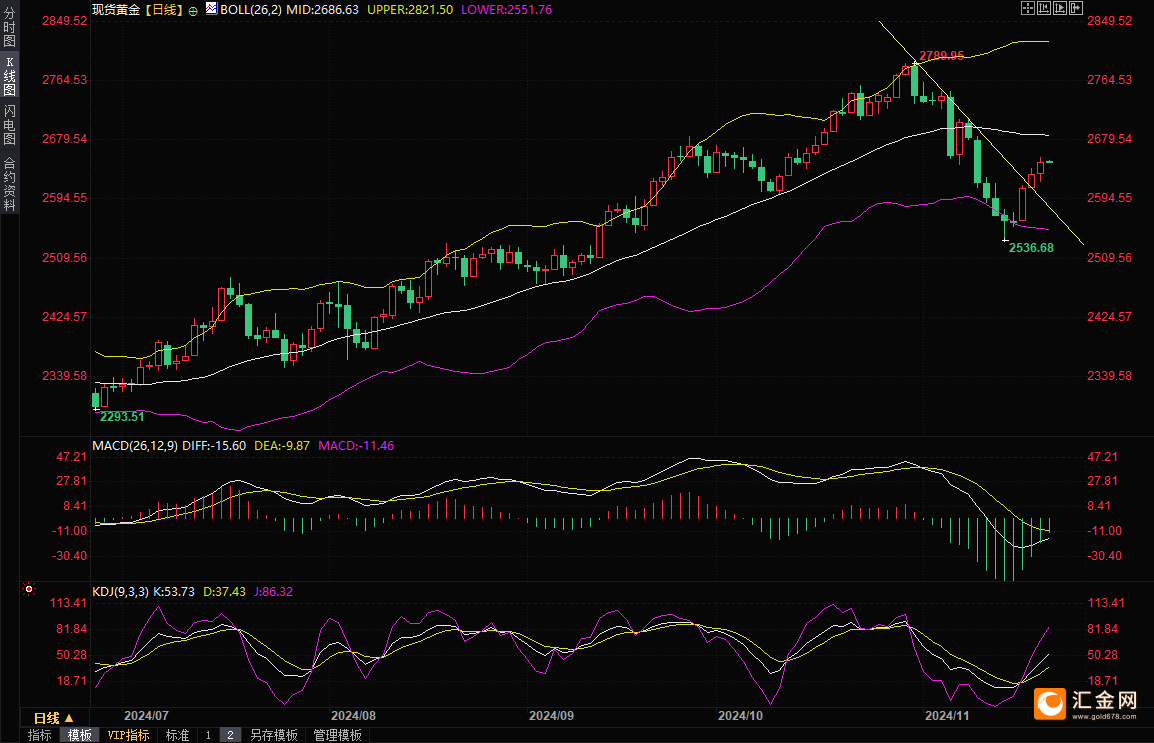Click the crosshair cursor icon at top right
Screen dimensions: 1154x743
point(1028,8)
